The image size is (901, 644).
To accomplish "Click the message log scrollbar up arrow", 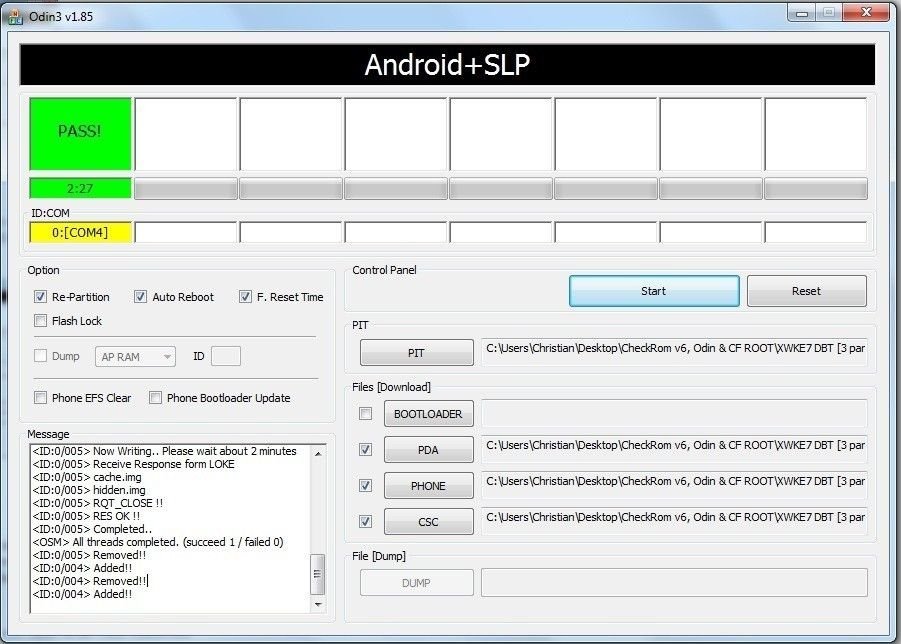I will (x=318, y=453).
